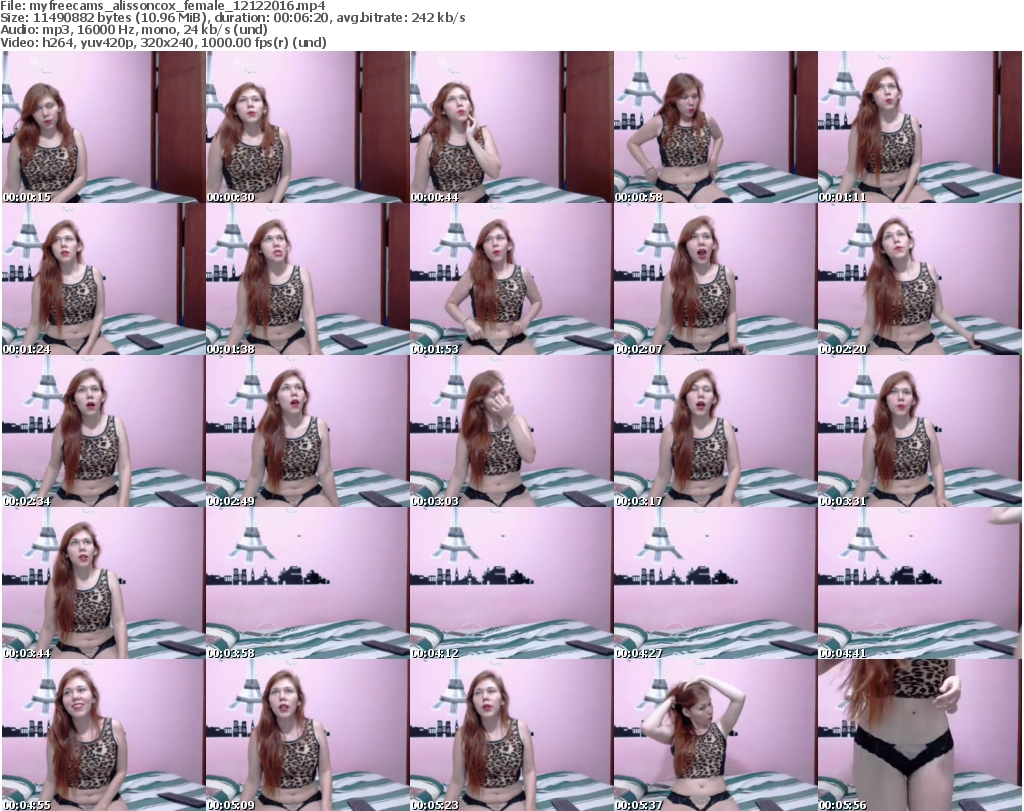Image resolution: width=1024 pixels, height=811 pixels.
Task: Open the thumbnail timestamped 00:04:12
Action: [x=511, y=583]
